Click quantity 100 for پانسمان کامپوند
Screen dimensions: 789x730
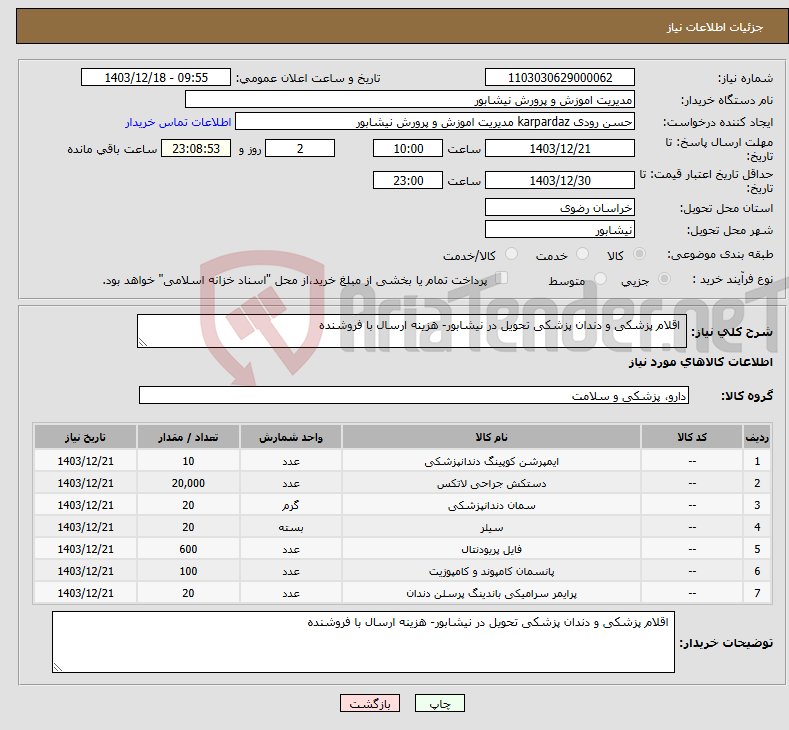point(188,572)
